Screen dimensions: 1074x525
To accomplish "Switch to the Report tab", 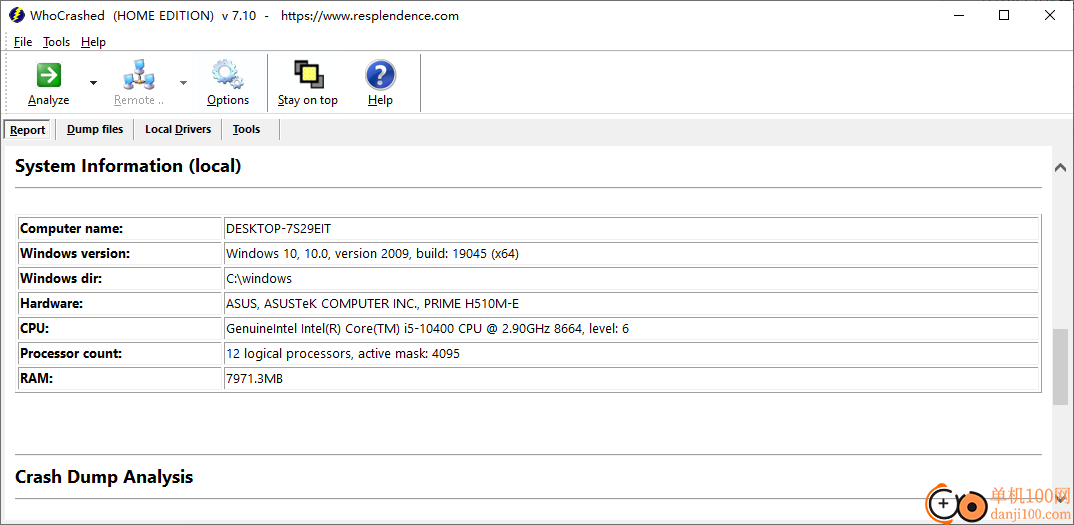I will coord(27,130).
